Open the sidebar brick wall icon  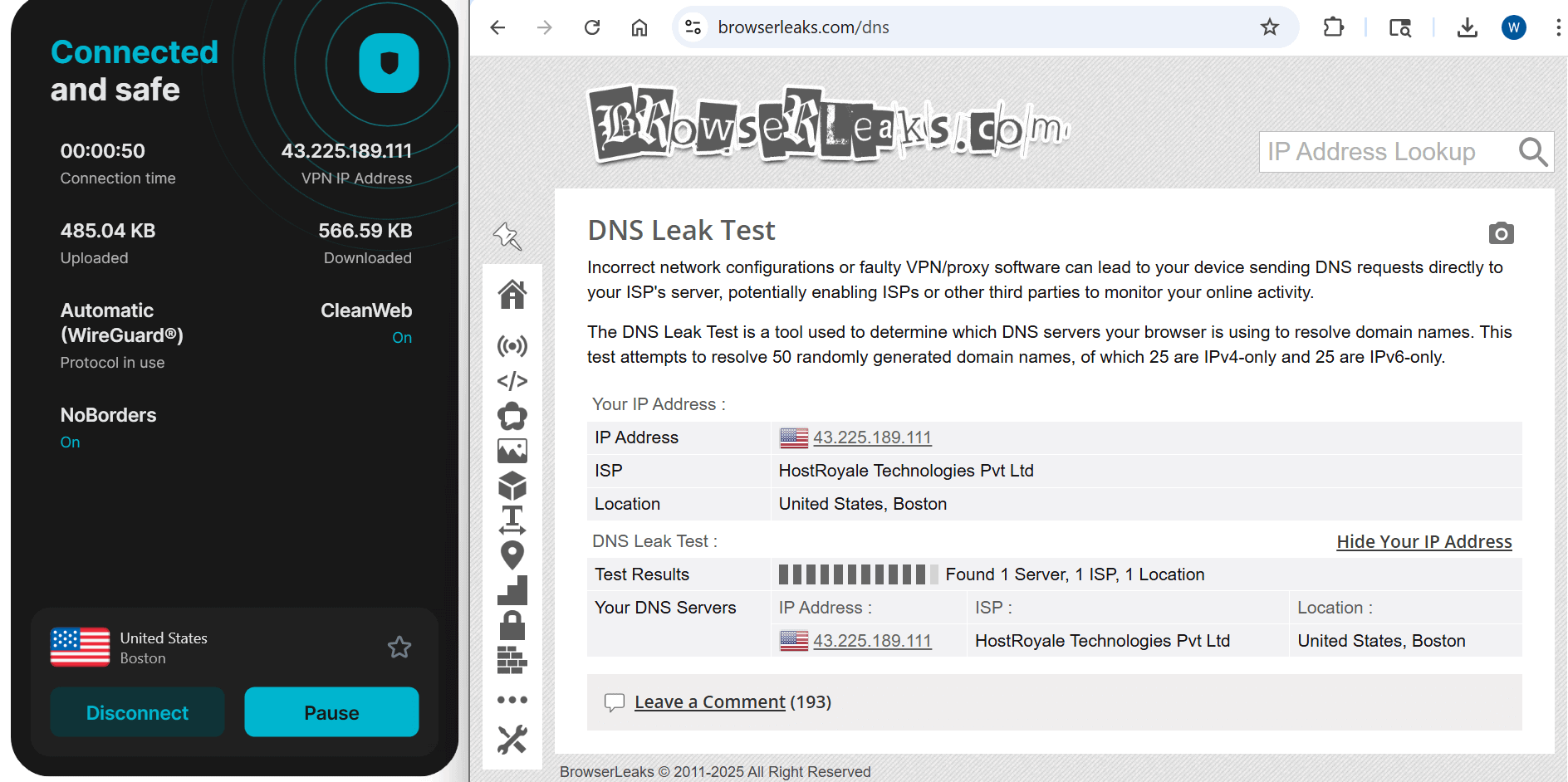point(512,660)
